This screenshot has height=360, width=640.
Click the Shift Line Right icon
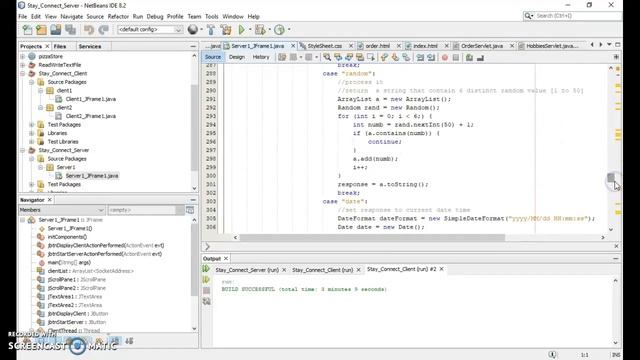point(431,58)
